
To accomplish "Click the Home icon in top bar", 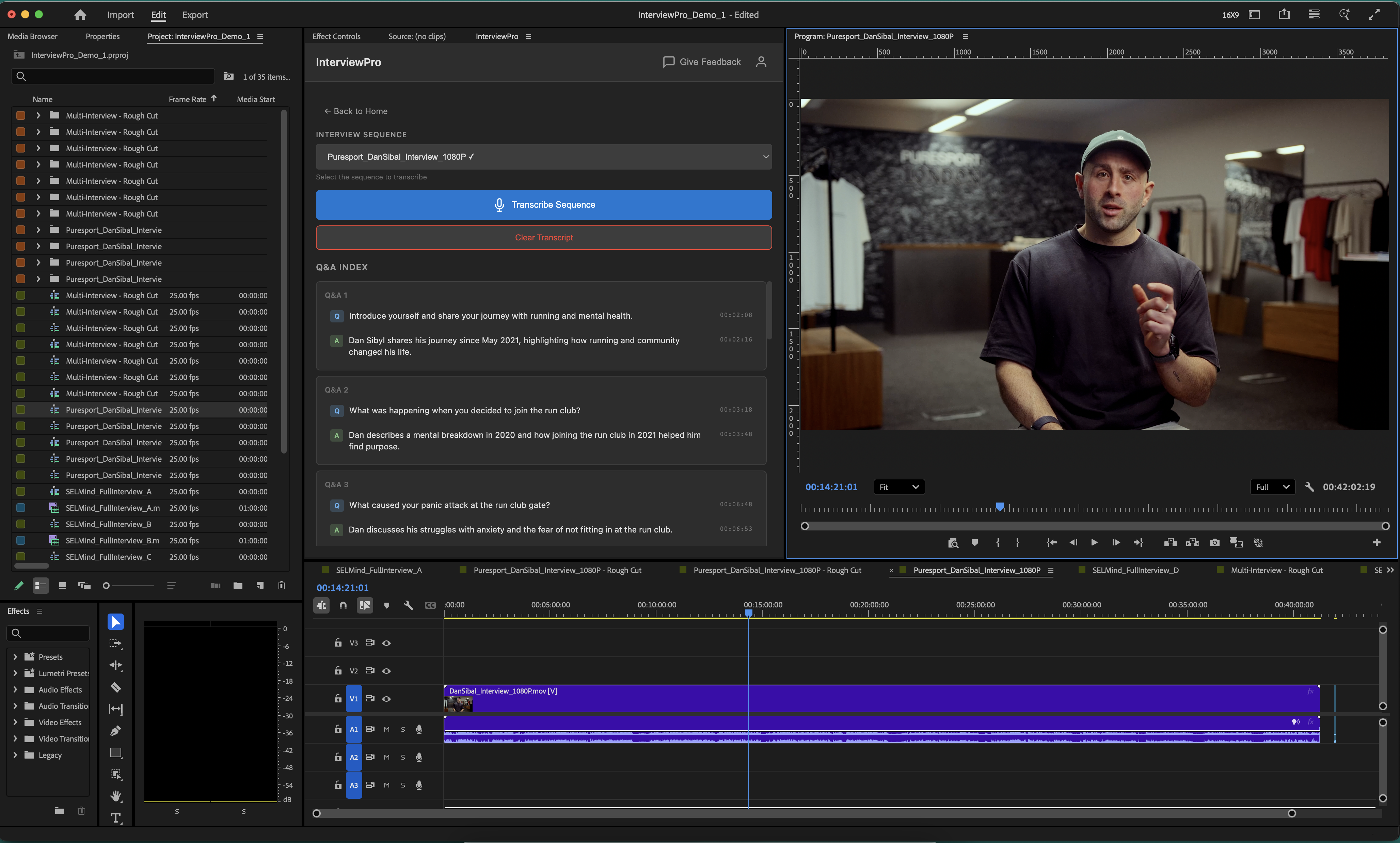I will 80,15.
